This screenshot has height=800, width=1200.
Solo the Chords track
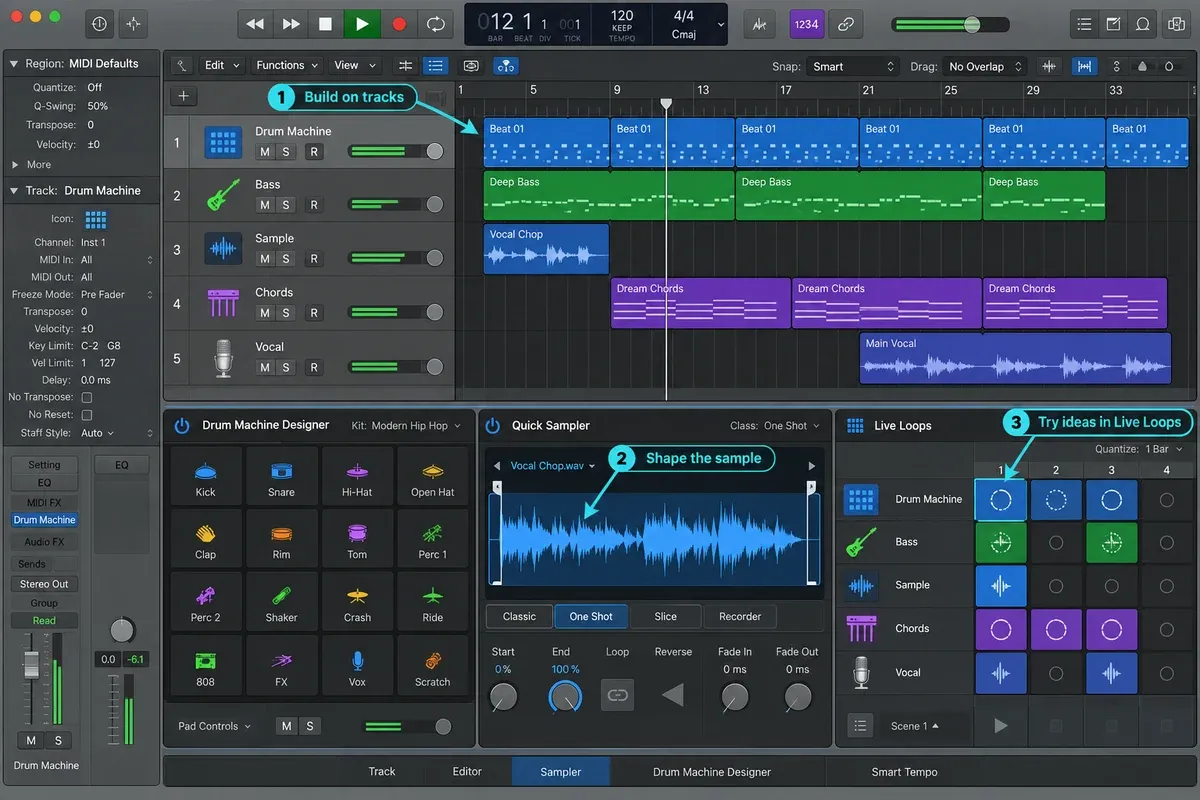[x=285, y=312]
